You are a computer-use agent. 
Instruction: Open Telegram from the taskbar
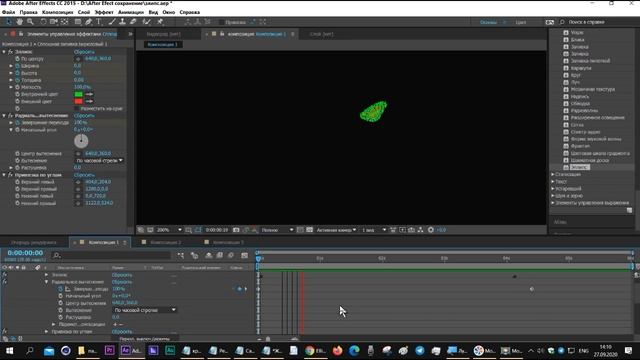pyautogui.click(x=420, y=351)
